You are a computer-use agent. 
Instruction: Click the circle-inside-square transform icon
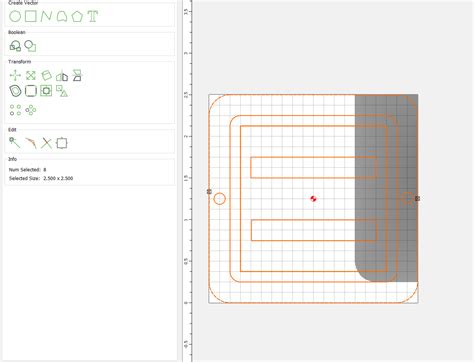tap(46, 91)
